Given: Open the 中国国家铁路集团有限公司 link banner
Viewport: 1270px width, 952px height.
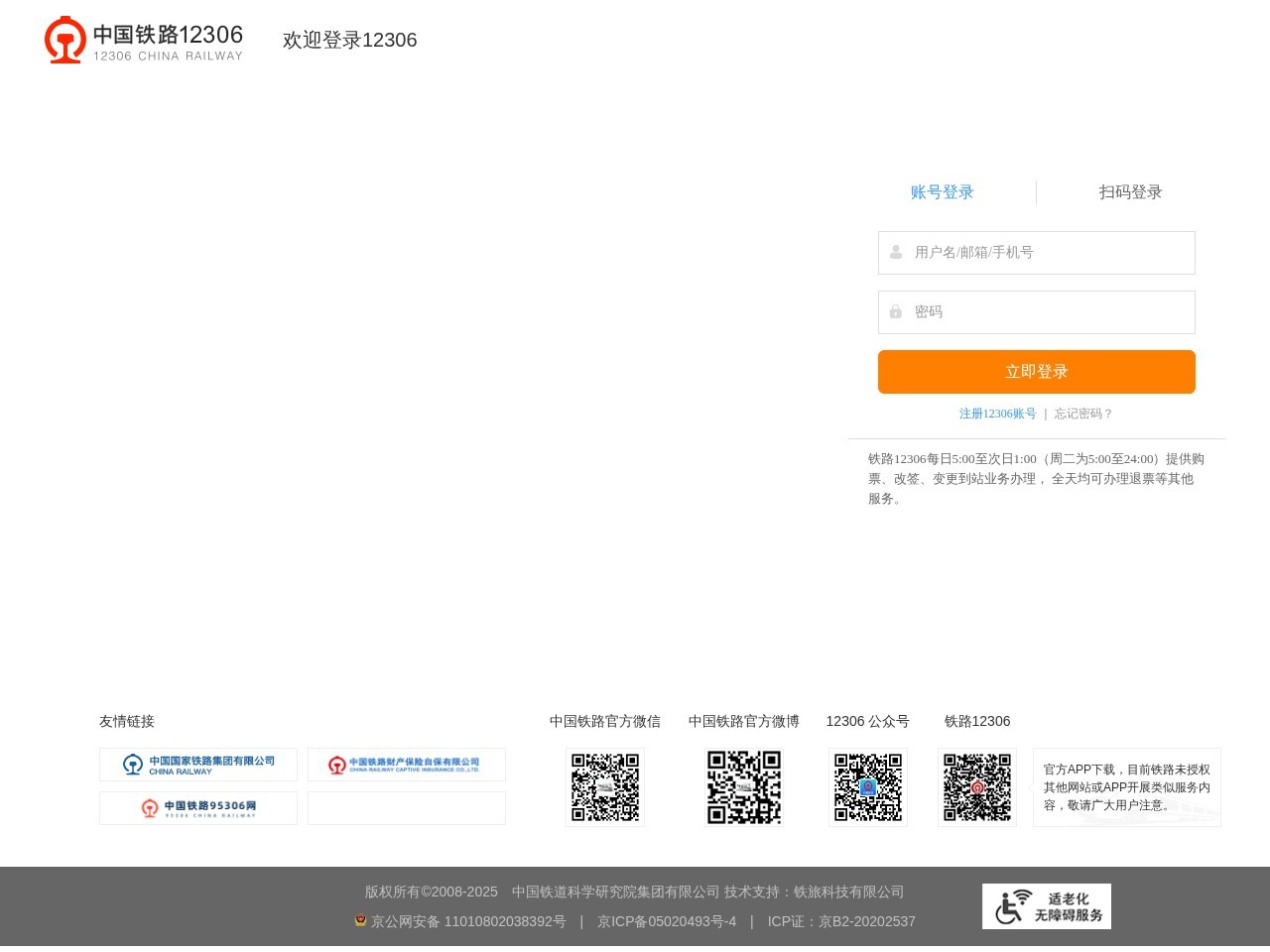Looking at the screenshot, I should (x=198, y=765).
